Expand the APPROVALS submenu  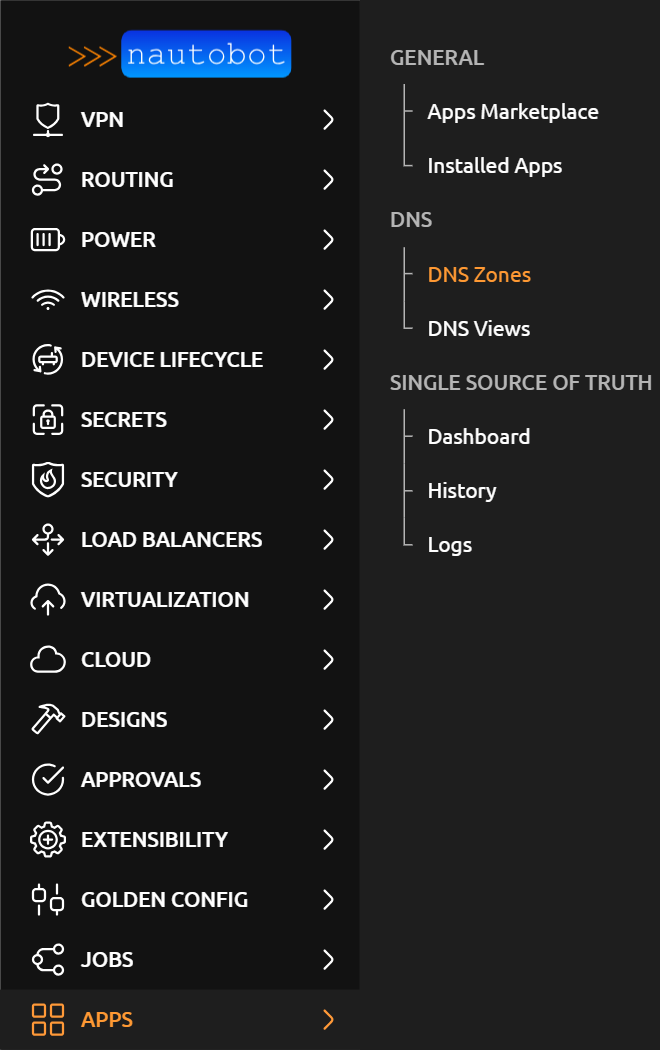[328, 779]
